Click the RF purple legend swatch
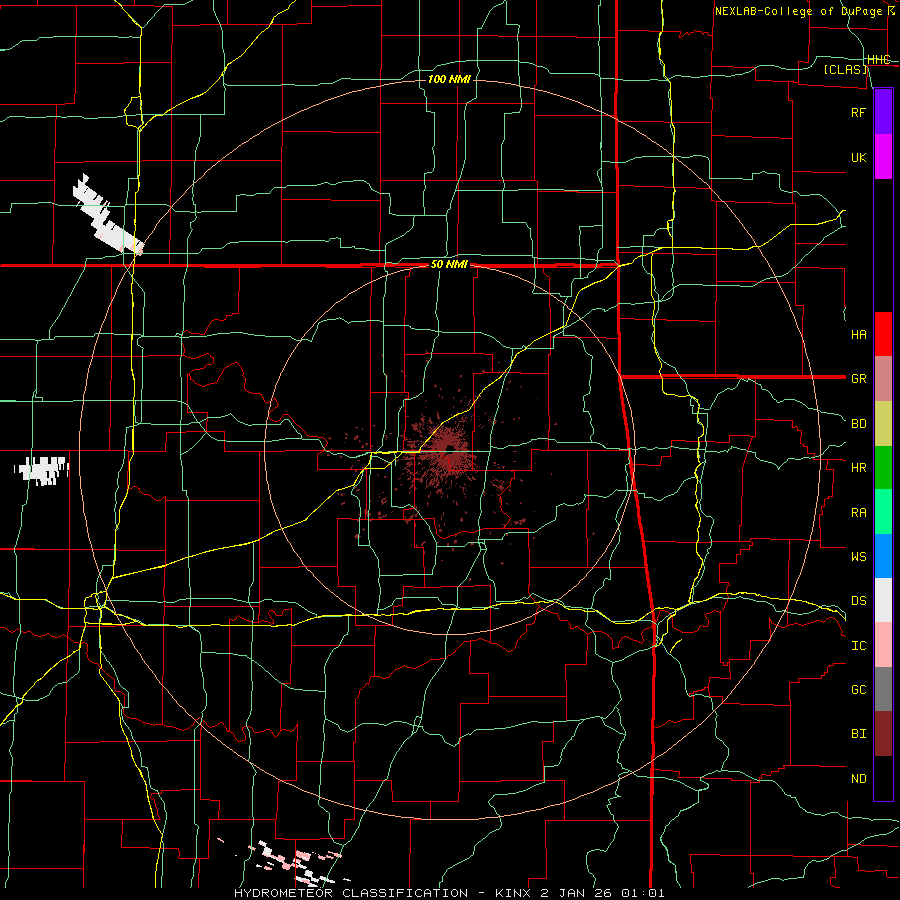The width and height of the screenshot is (900, 900). [x=883, y=112]
